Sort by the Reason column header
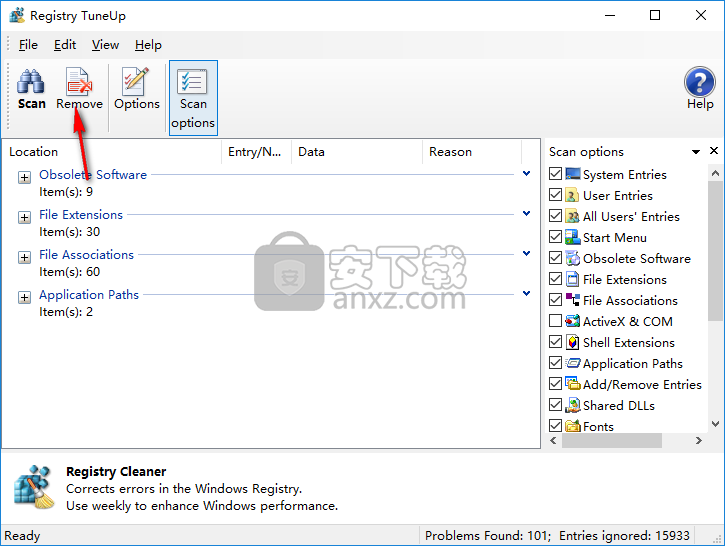This screenshot has width=725, height=546. (472, 152)
